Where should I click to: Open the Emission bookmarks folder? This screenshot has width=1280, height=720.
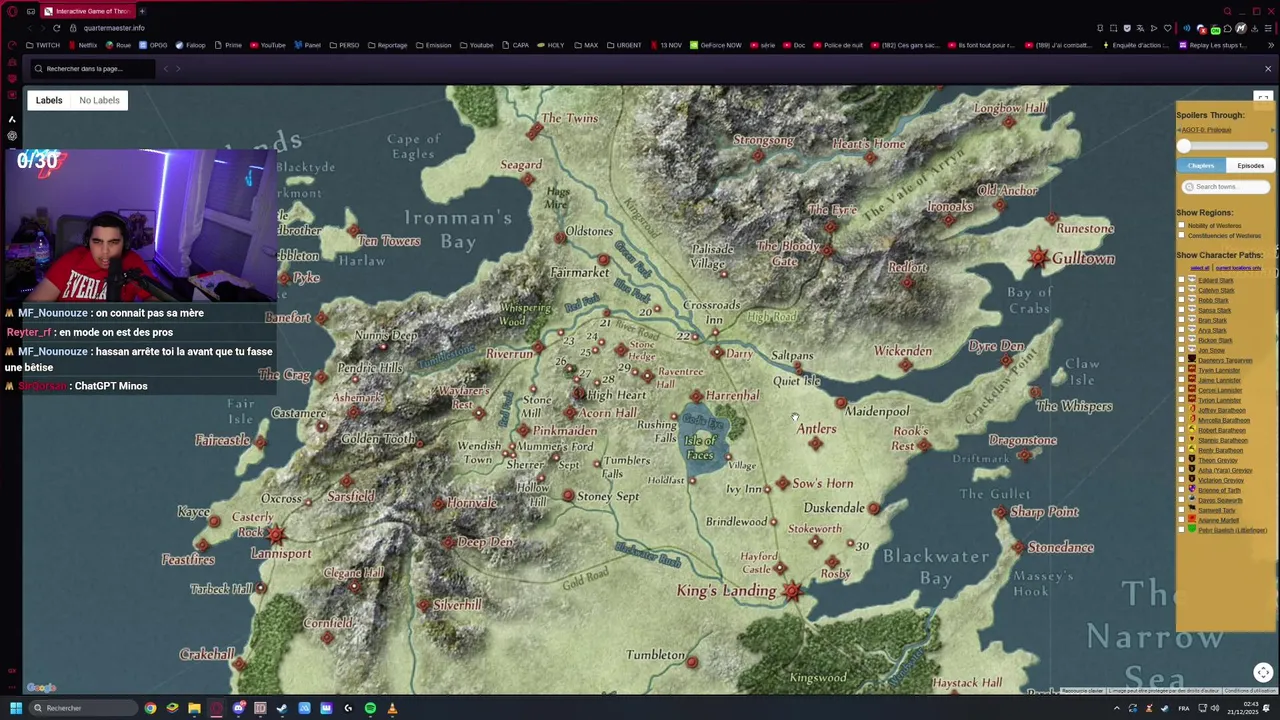click(x=433, y=45)
